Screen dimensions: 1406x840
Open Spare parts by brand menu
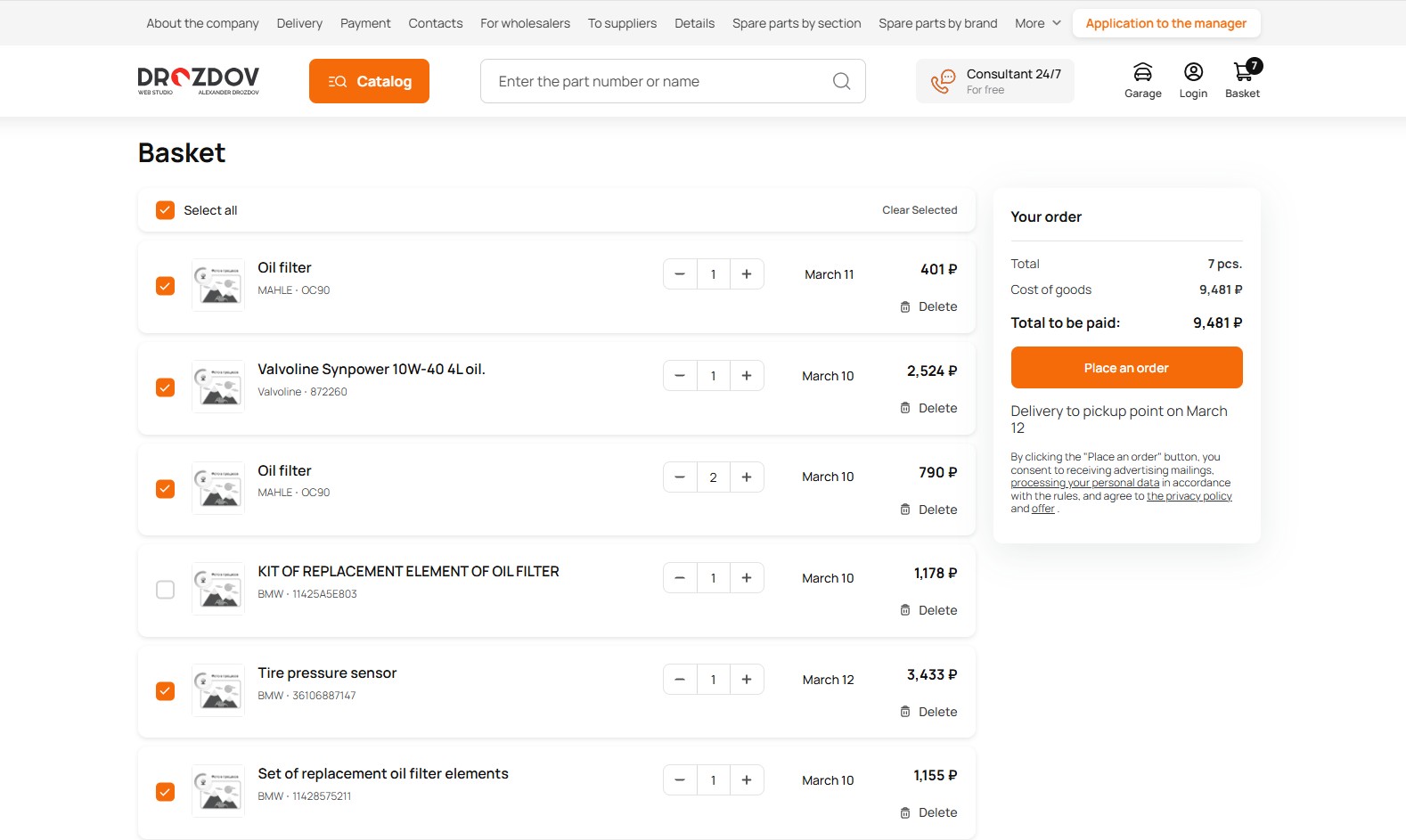tap(937, 23)
